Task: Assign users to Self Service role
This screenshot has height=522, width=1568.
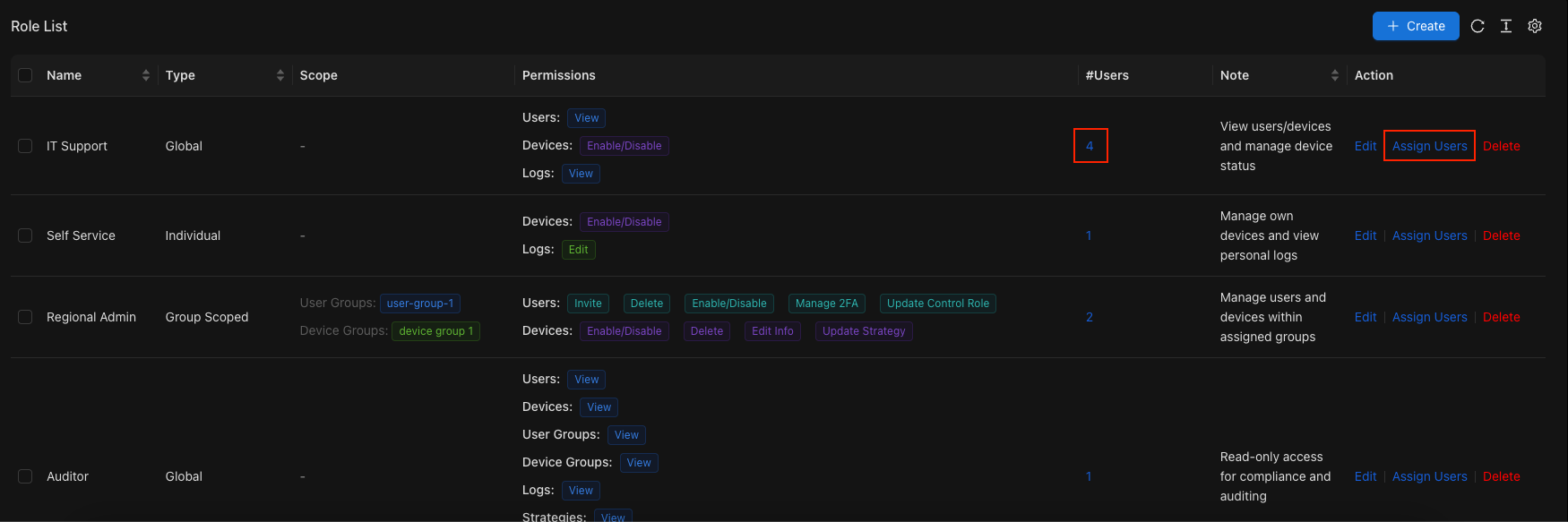Action: coord(1430,235)
